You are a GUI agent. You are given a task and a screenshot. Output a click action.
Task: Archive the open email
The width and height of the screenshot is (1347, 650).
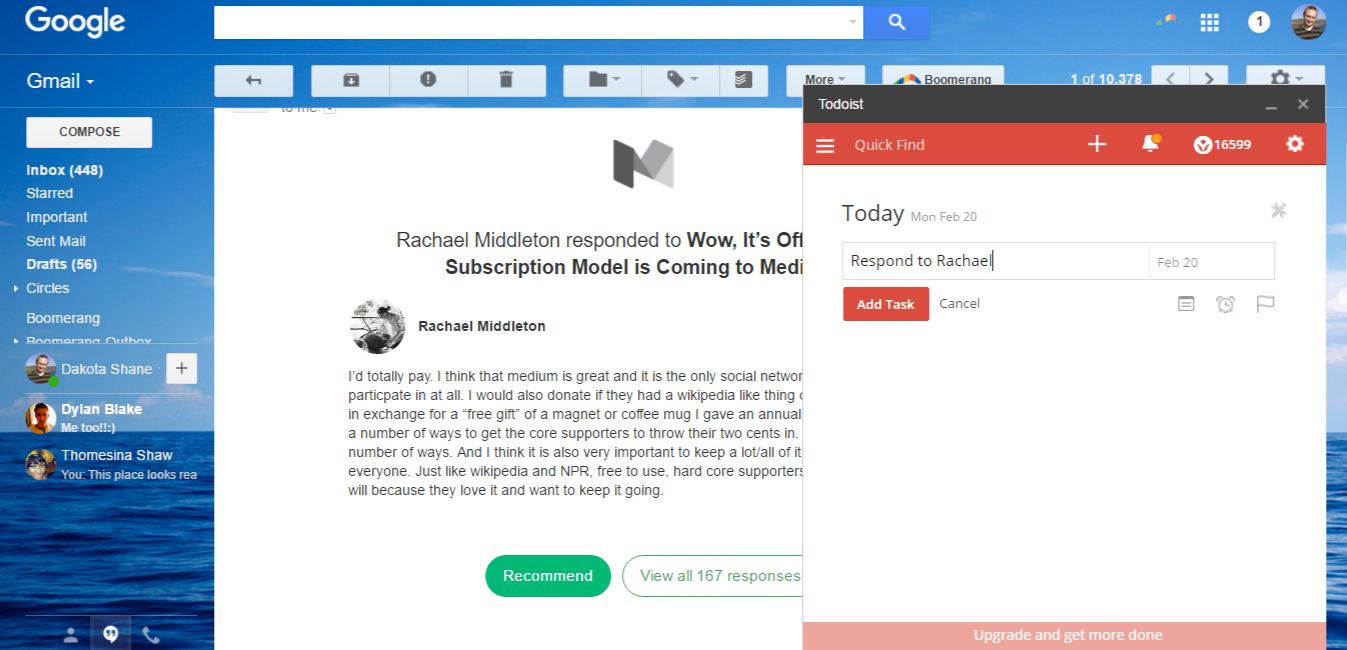(351, 80)
